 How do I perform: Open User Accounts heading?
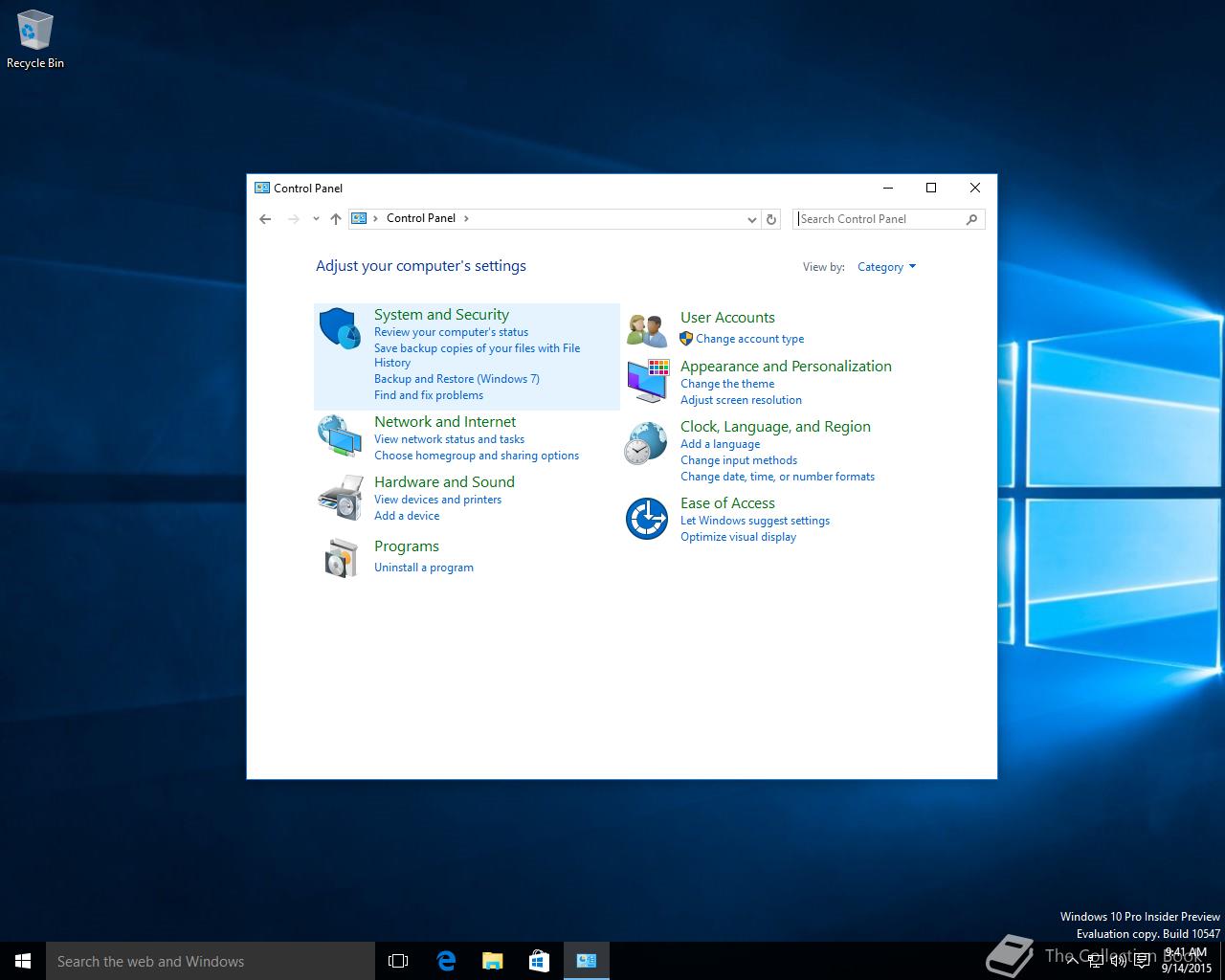coord(727,317)
